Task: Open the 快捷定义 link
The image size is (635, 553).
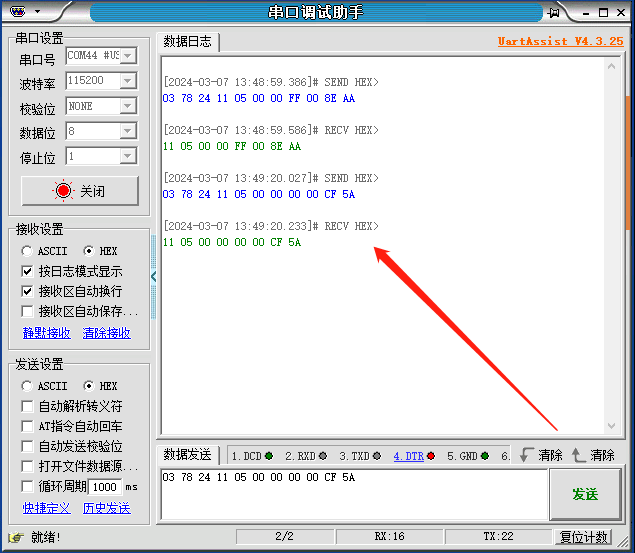Action: [47, 508]
